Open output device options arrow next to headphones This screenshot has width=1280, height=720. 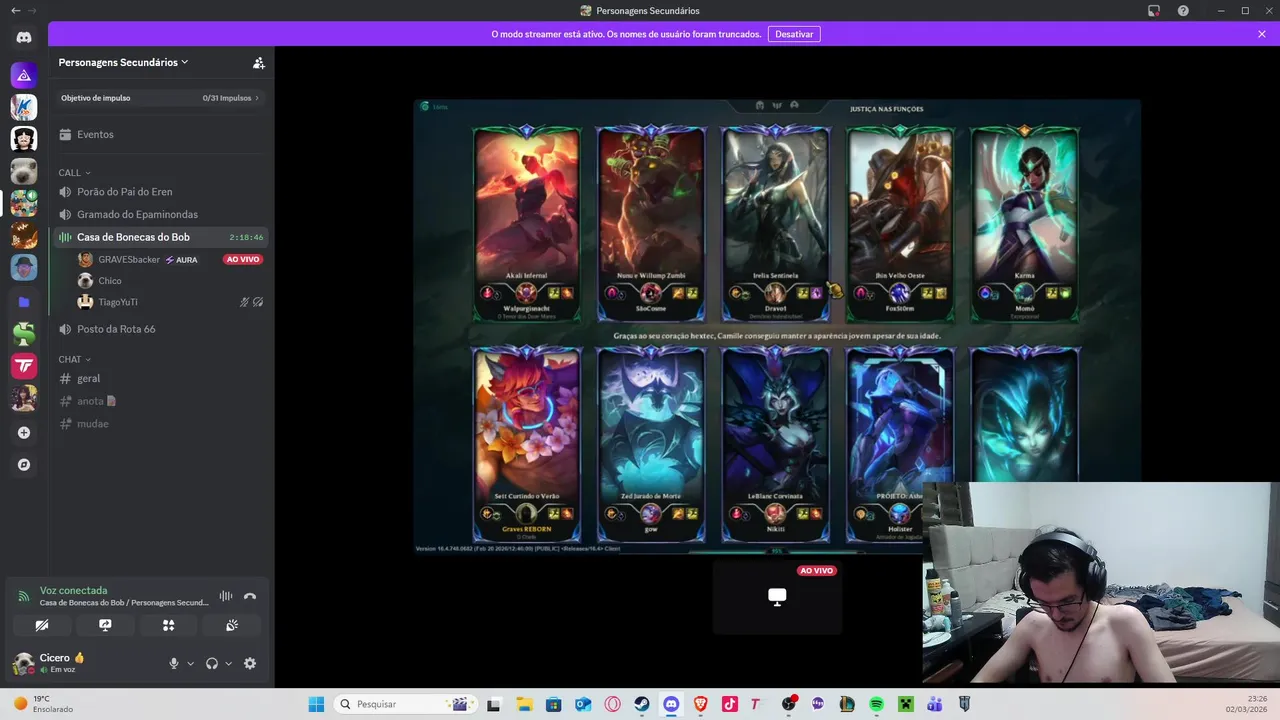228,663
